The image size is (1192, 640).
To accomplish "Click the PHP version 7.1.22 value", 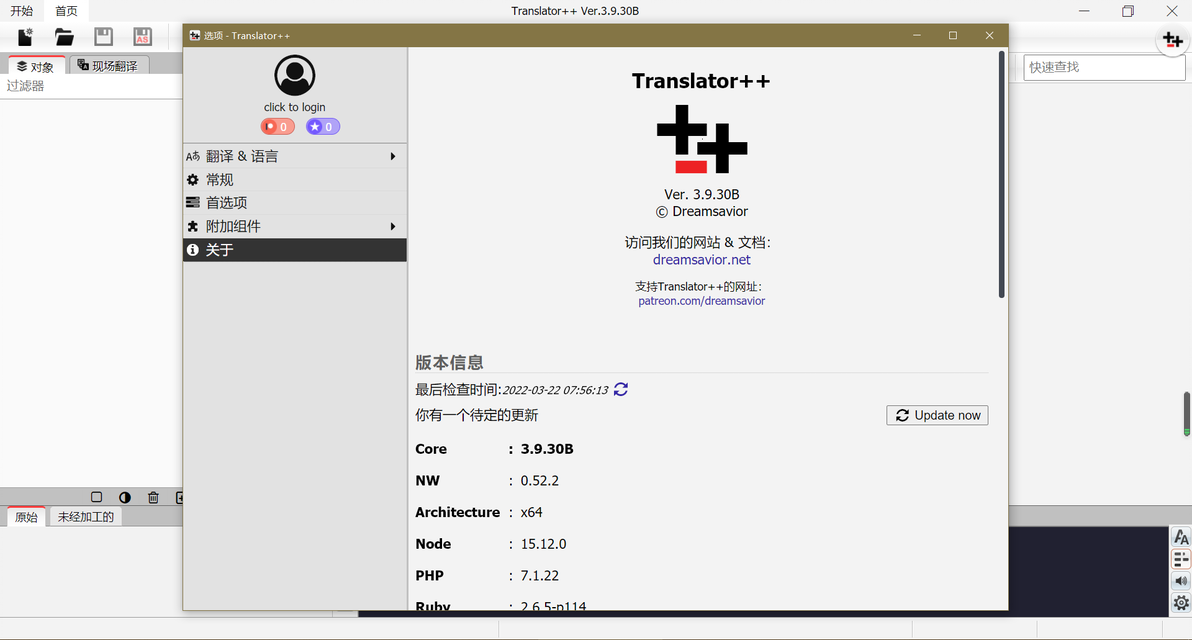I will [540, 576].
